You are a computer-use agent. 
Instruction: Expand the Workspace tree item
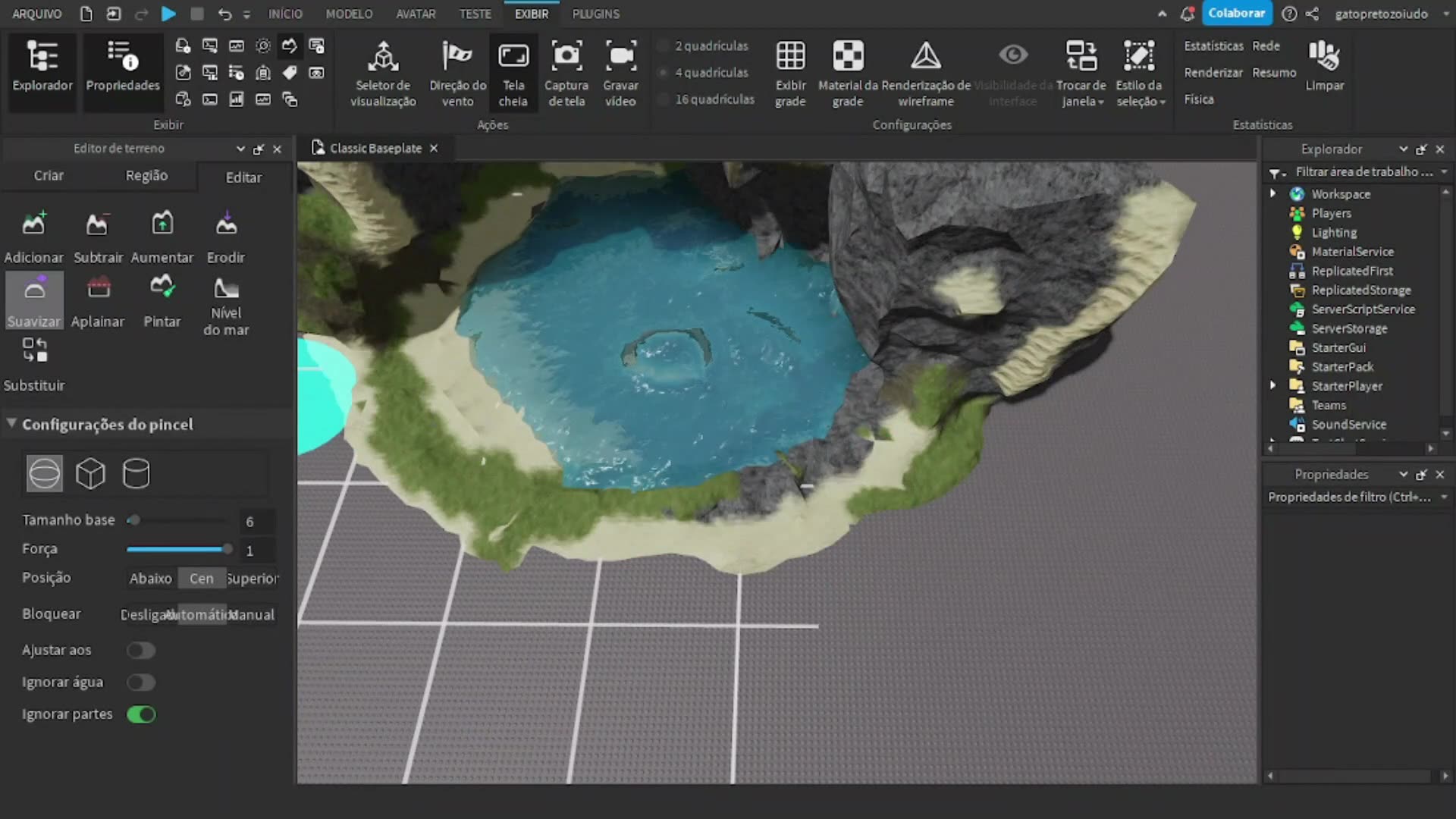[1273, 193]
